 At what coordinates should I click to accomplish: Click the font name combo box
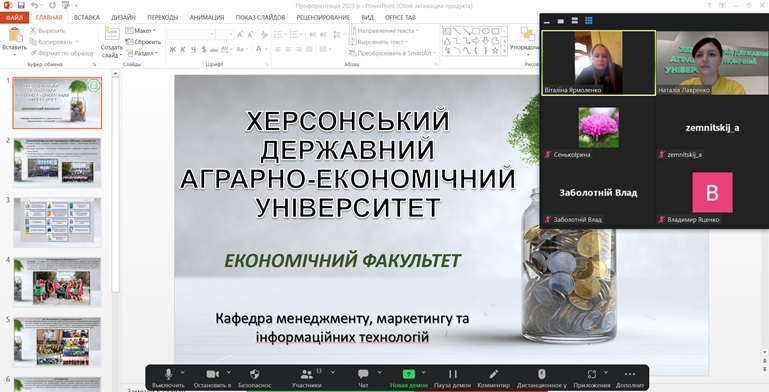[191, 34]
